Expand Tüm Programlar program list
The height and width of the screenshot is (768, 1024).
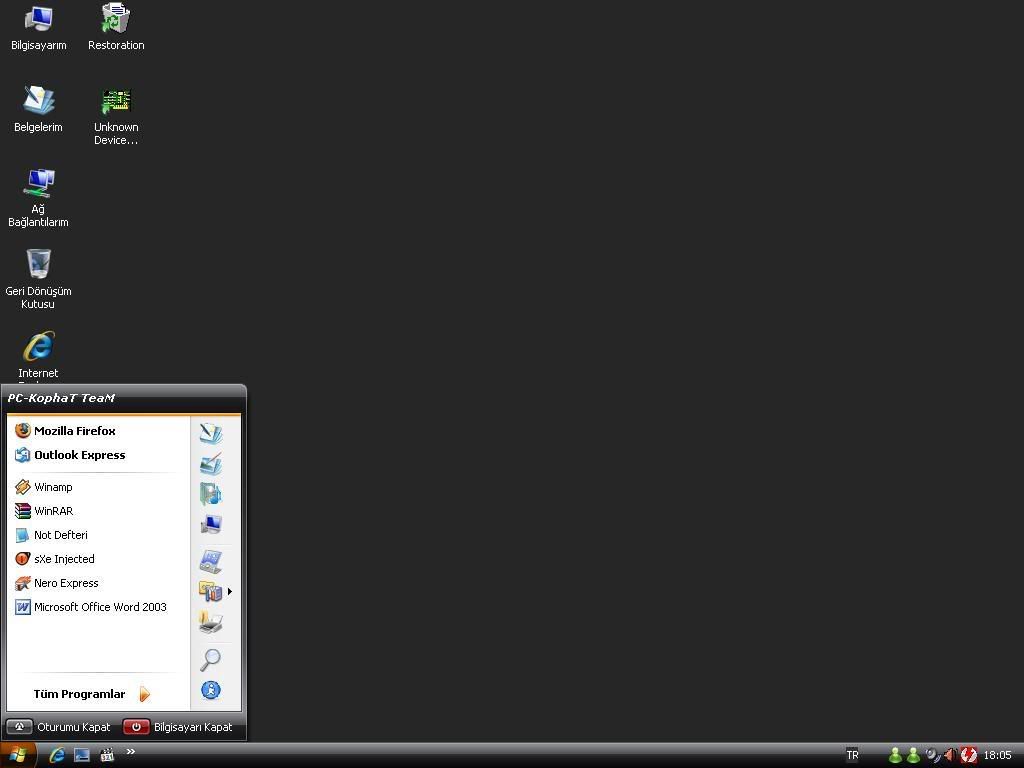click(92, 694)
